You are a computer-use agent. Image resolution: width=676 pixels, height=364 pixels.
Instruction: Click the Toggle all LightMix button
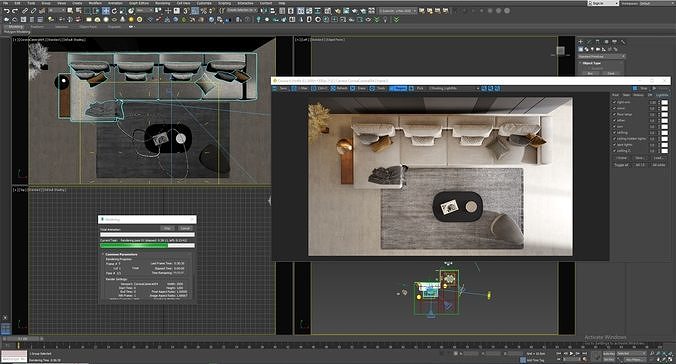point(621,165)
